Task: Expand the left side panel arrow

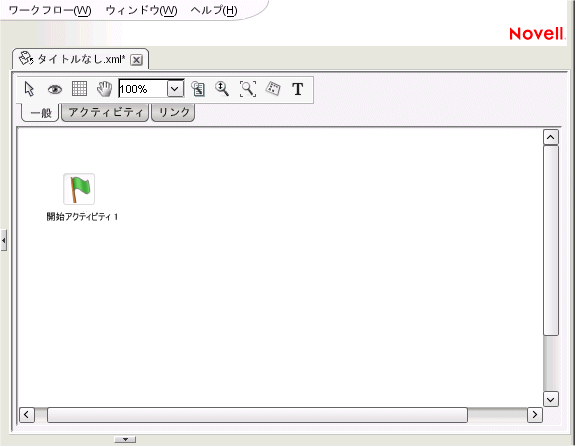Action: [3, 241]
